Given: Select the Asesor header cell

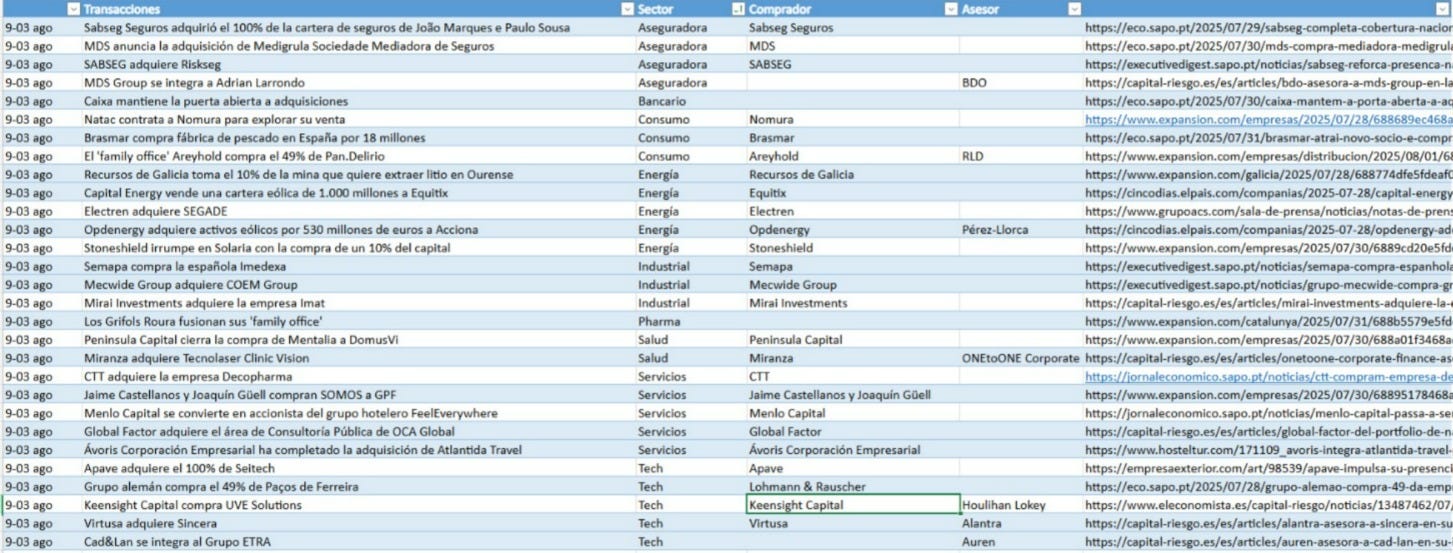Looking at the screenshot, I should coord(1021,9).
